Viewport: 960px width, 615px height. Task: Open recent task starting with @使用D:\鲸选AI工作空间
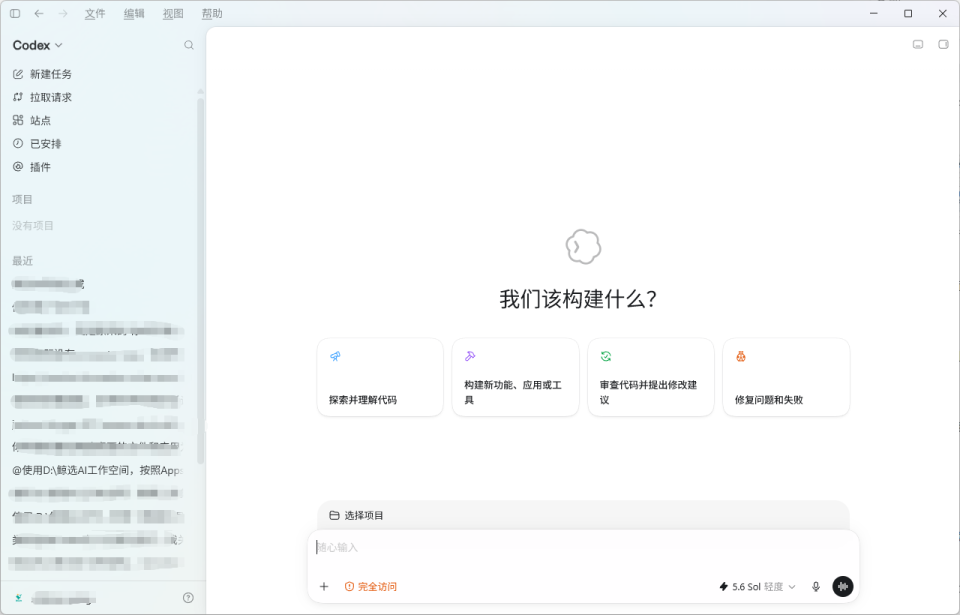click(98, 470)
